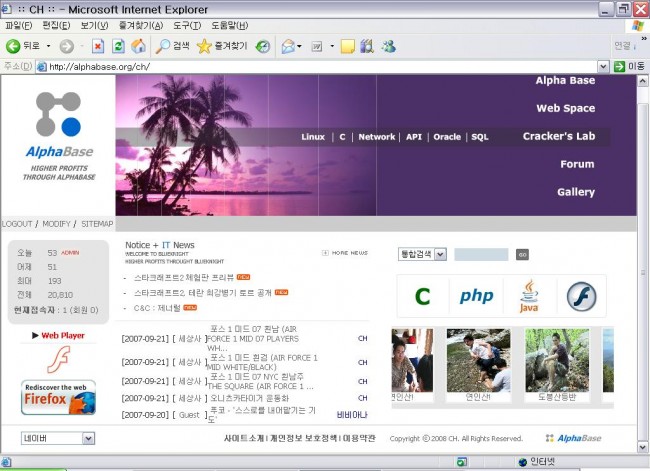Open the dropdown arrow beside Back button
The width and height of the screenshot is (650, 471).
click(49, 46)
